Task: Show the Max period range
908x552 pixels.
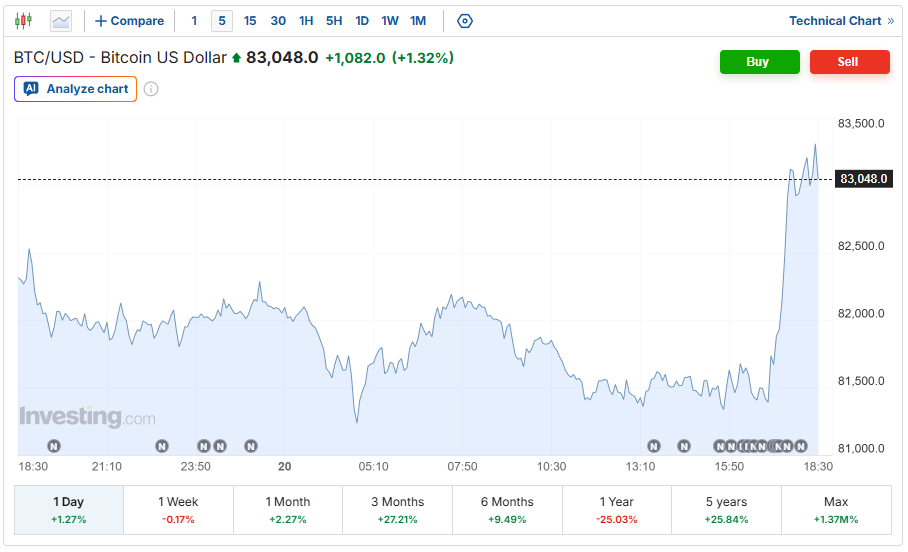Action: pos(836,510)
